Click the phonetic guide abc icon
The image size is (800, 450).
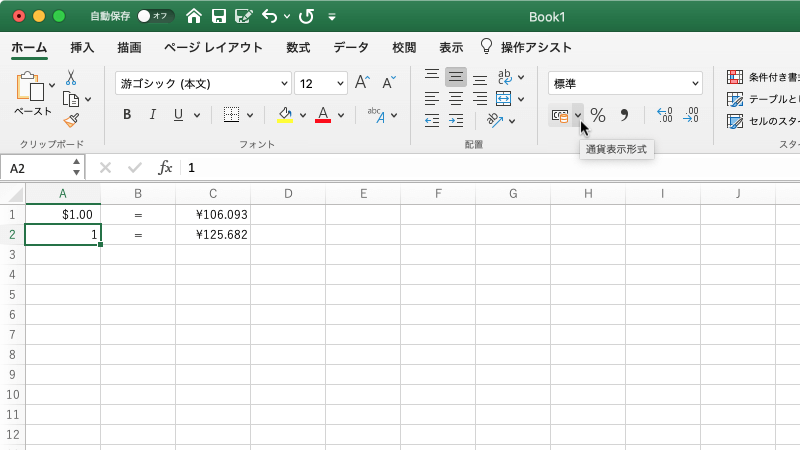pyautogui.click(x=376, y=115)
